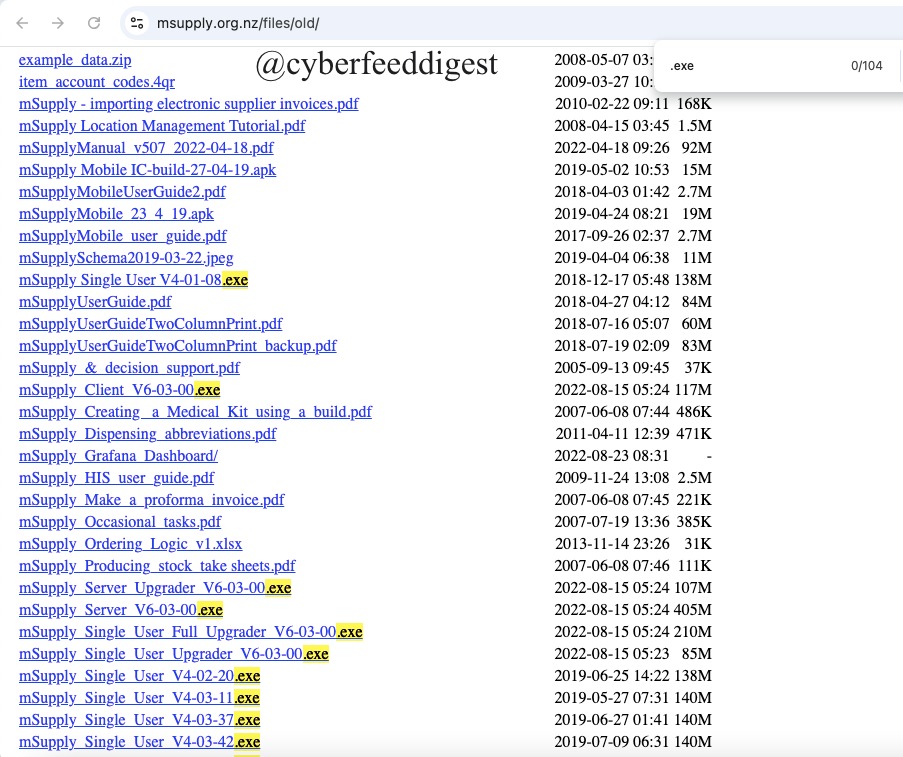Reload the current page
Image resolution: width=903 pixels, height=757 pixels.
94,23
